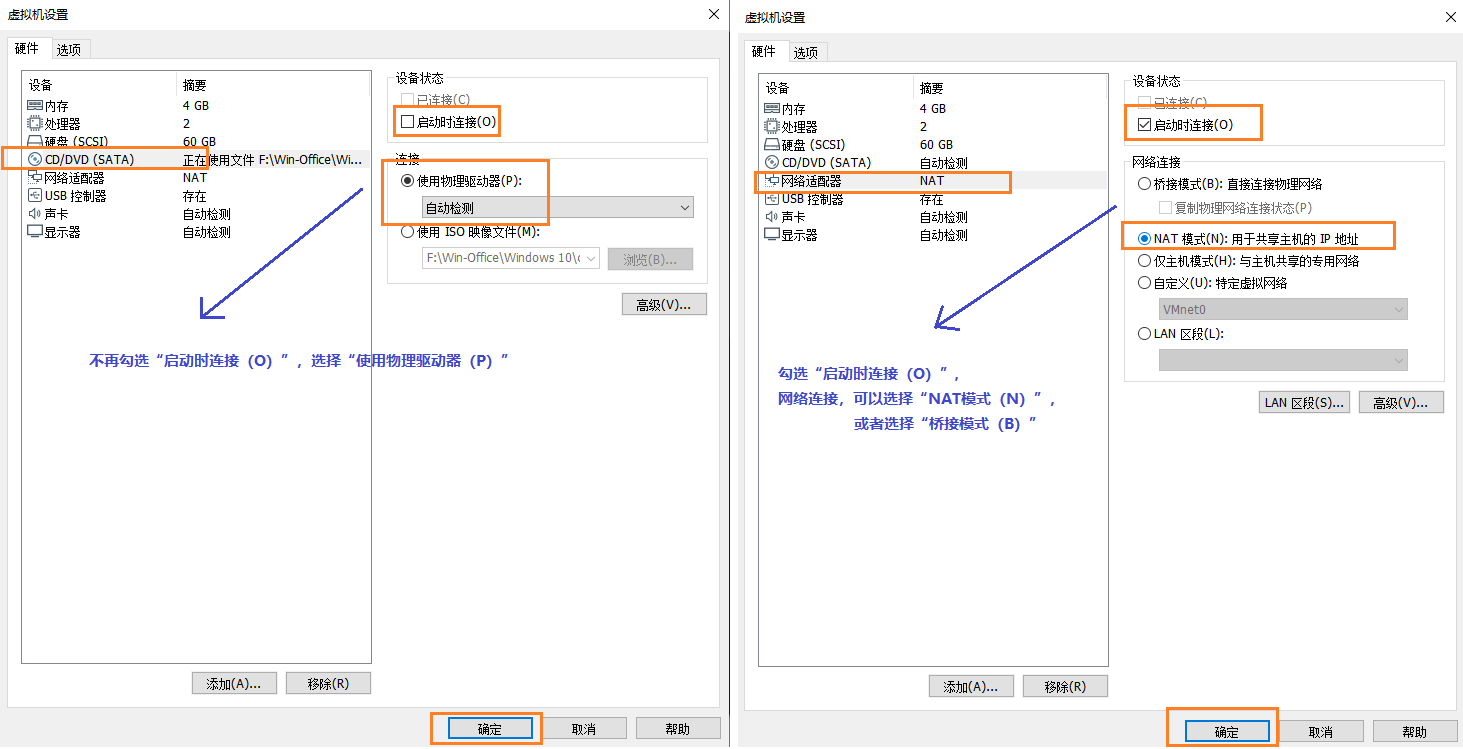Click the processor icon in right window
1463x749 pixels.
click(772, 126)
